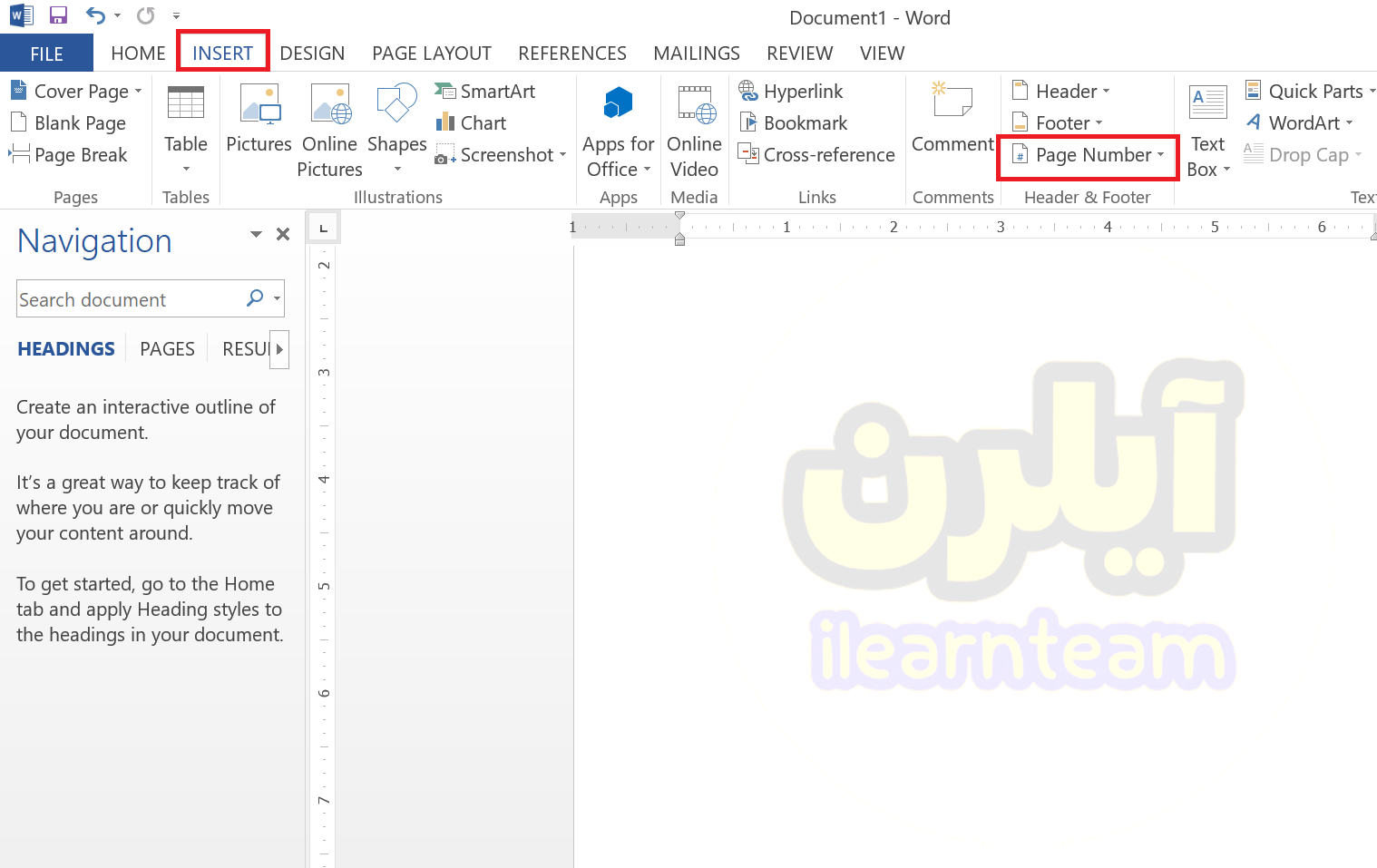
Task: Click the Chart icon
Action: click(x=472, y=123)
